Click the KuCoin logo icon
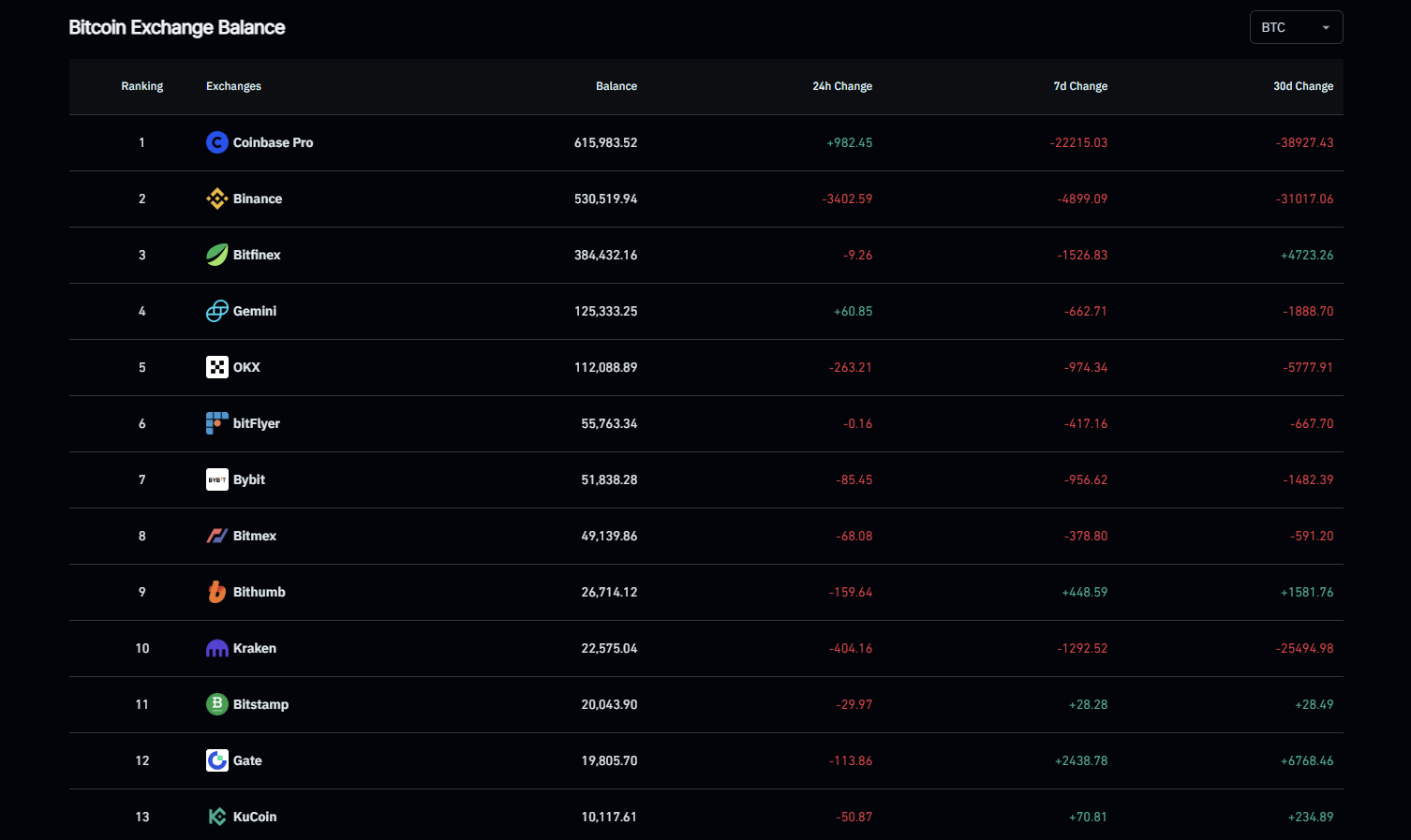The height and width of the screenshot is (840, 1411). click(217, 817)
